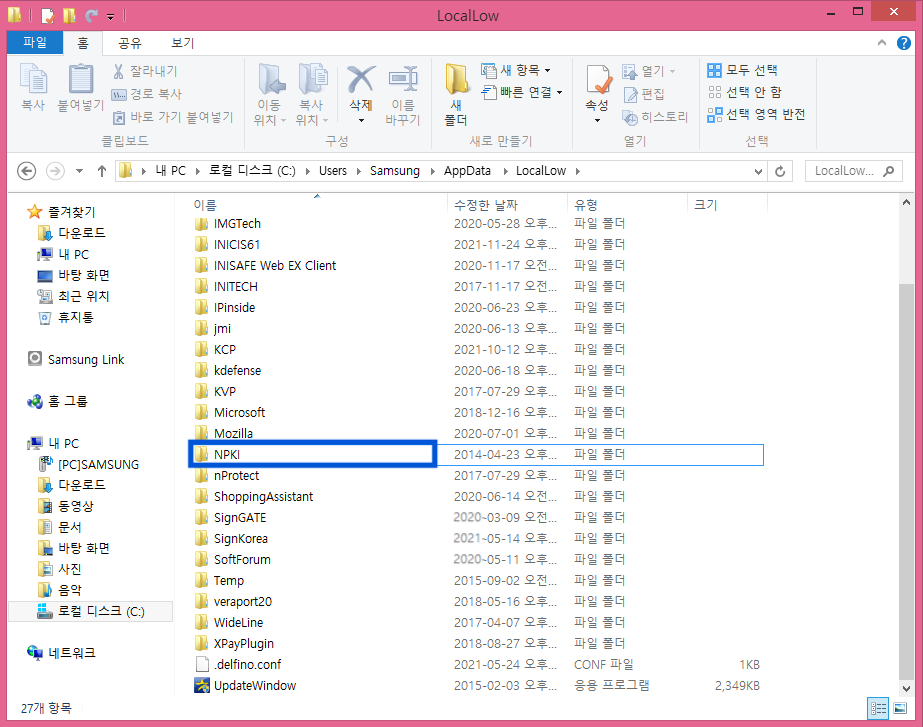Open Network (네트워크) in the sidebar
The width and height of the screenshot is (923, 727).
(61, 653)
